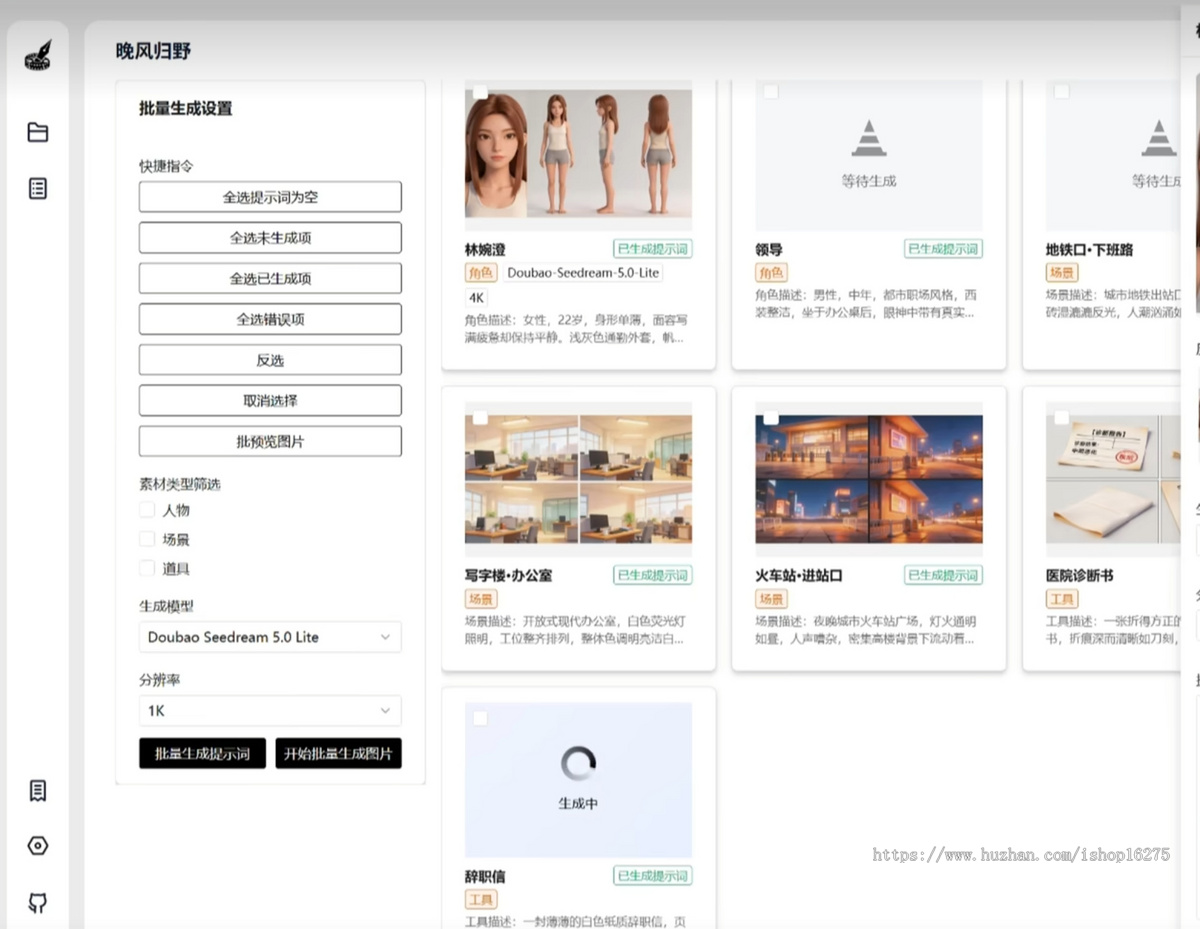Click the 全选未生成项 button
The image size is (1200, 929).
(270, 238)
